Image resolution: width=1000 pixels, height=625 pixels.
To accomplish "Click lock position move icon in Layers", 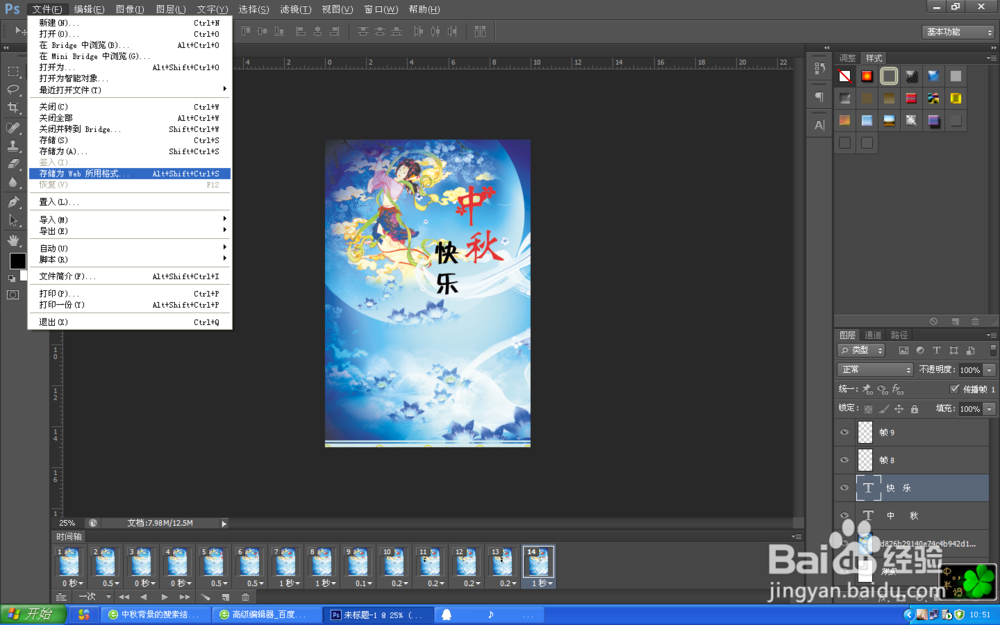I will tap(899, 409).
